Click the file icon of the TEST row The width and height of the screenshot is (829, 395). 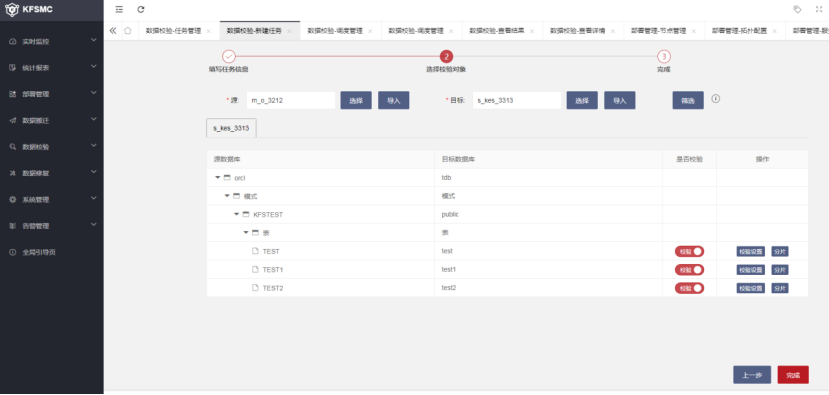[255, 251]
